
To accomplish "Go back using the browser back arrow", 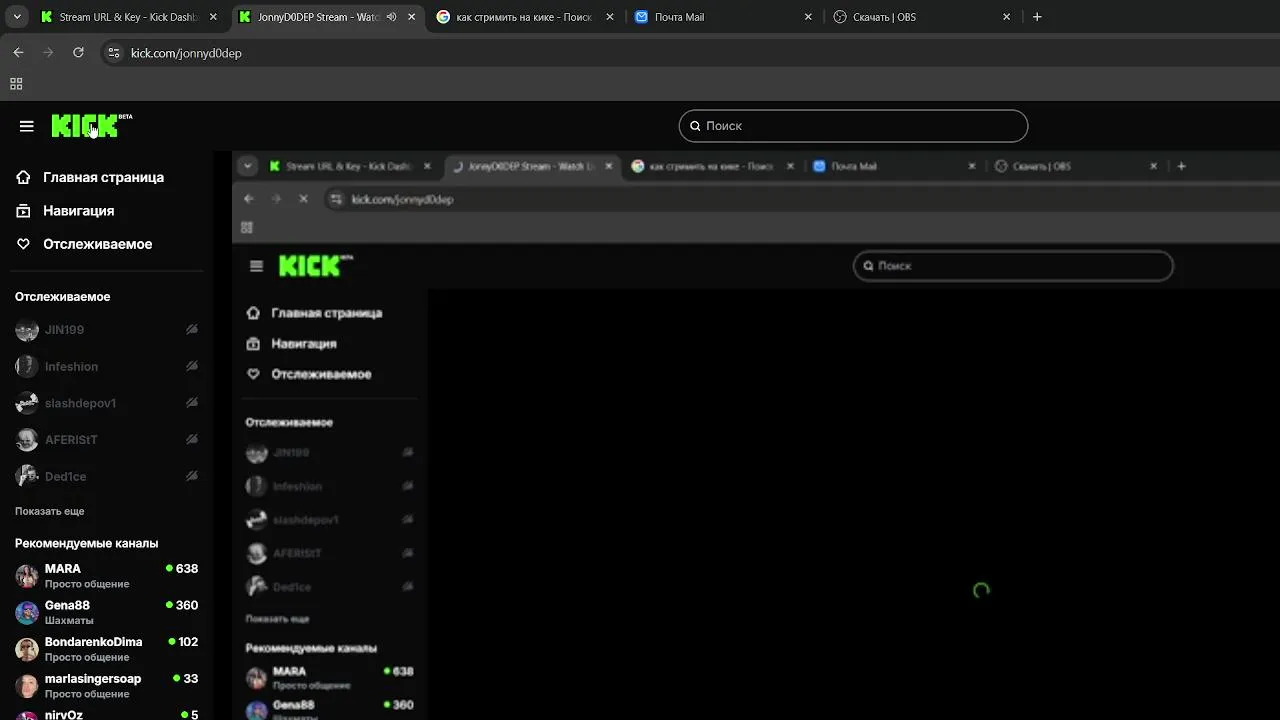I will click(18, 53).
